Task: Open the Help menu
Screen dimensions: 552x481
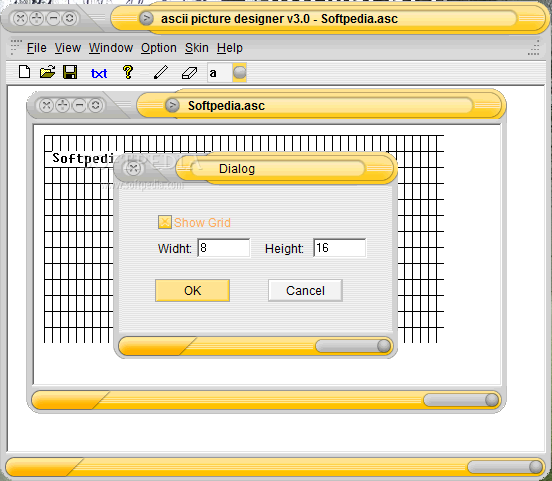Action: (x=230, y=48)
